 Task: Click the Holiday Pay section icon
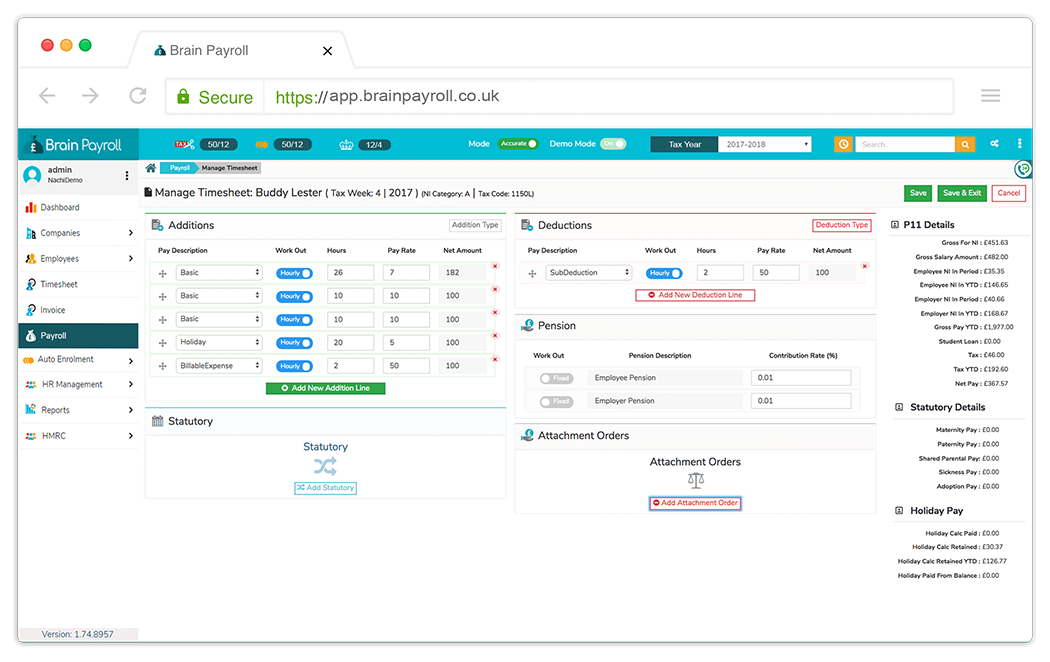click(x=899, y=511)
